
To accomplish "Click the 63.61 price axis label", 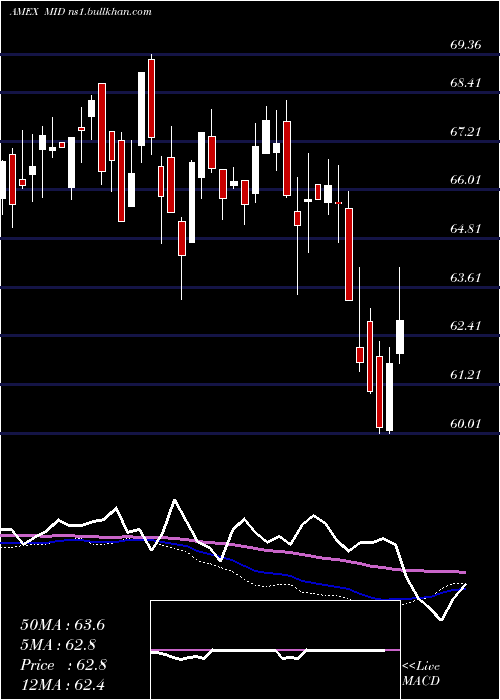I will (466, 278).
